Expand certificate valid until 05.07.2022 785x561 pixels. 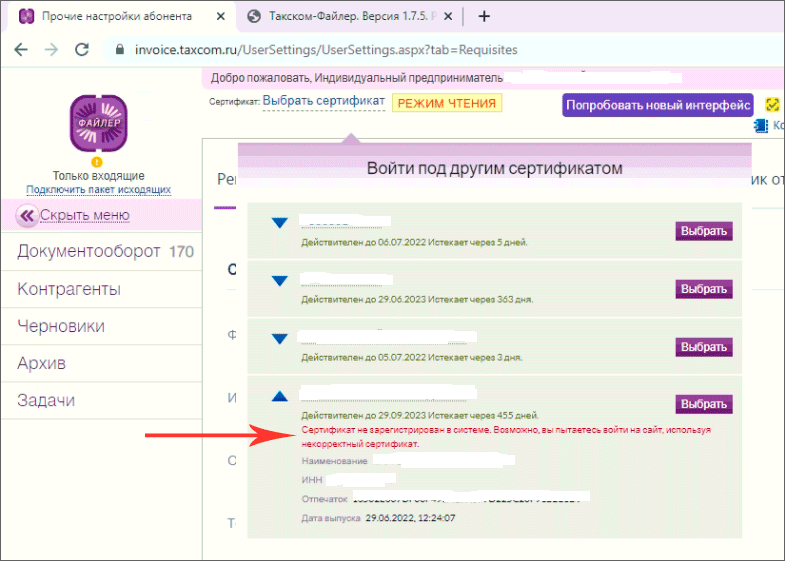(279, 339)
